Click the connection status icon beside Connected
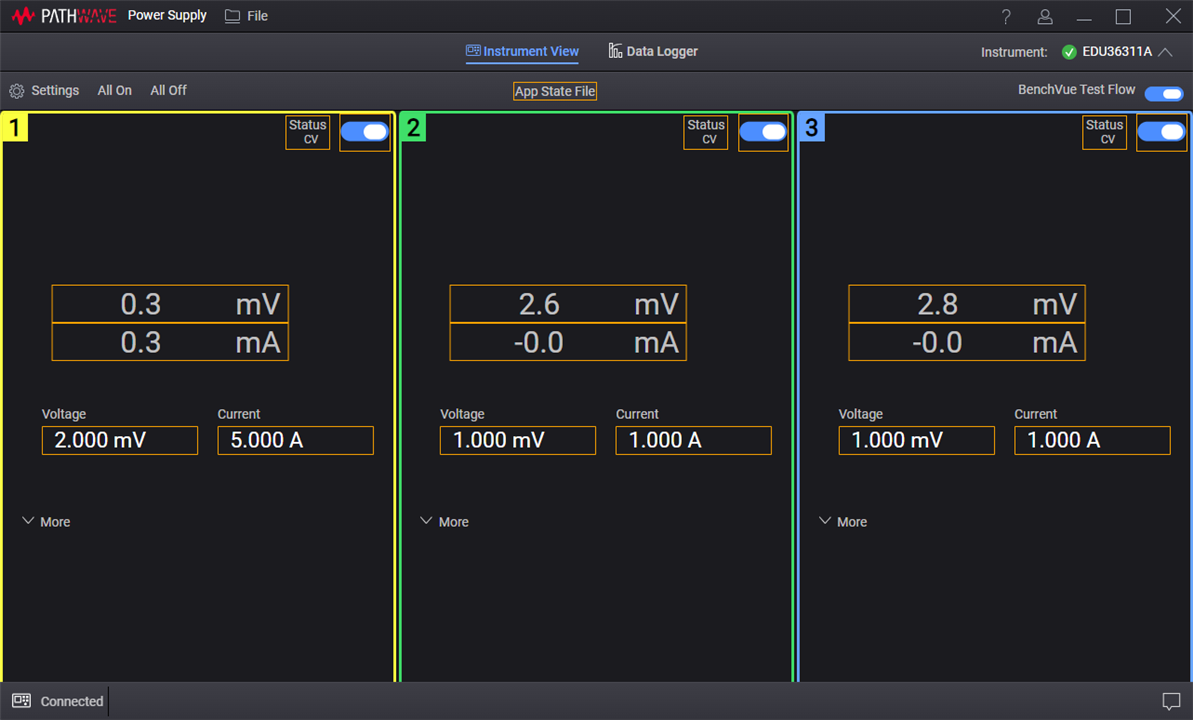Screen dimensions: 1193x720 click(21, 700)
